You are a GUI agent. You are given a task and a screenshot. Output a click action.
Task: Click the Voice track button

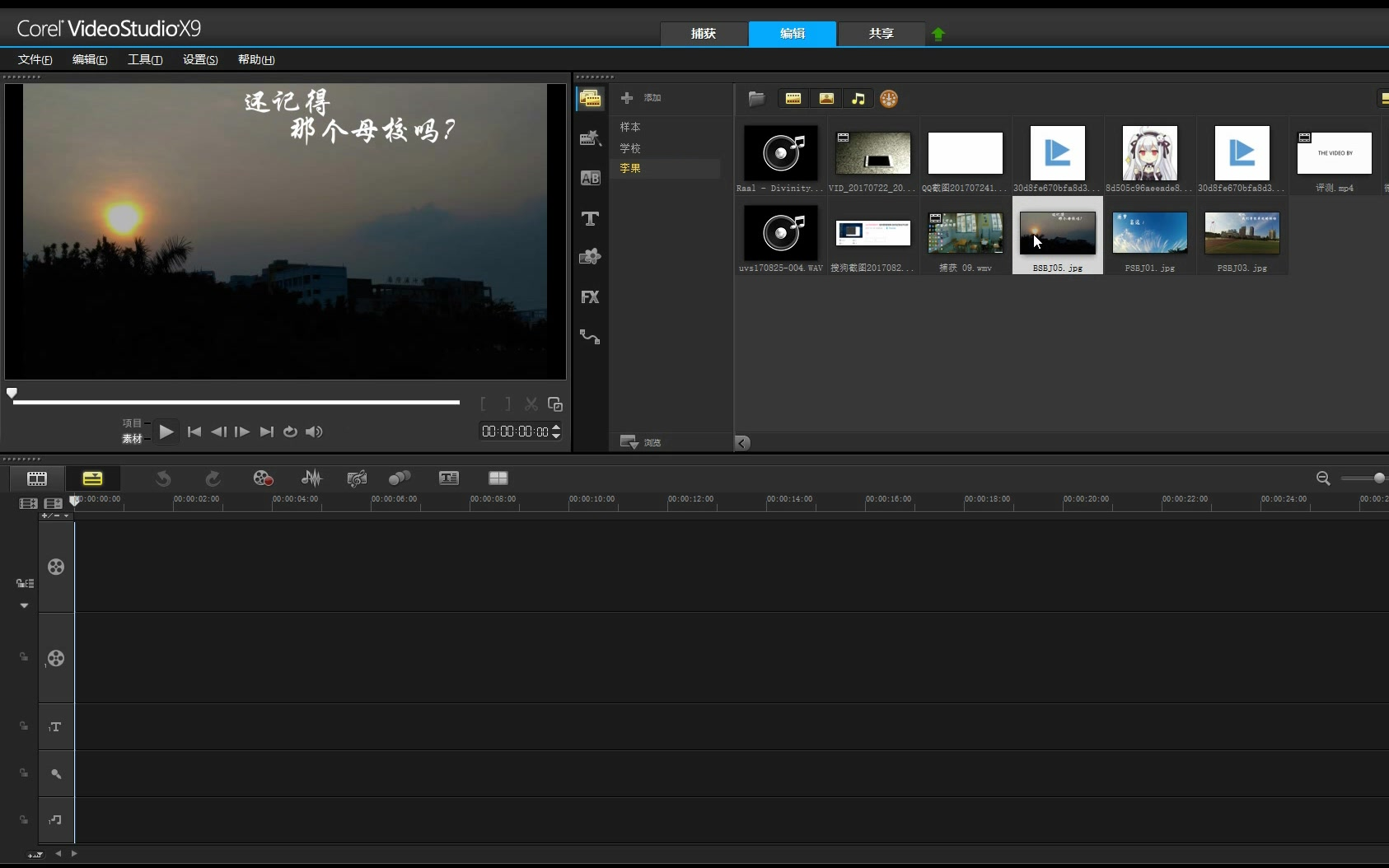[x=56, y=773]
